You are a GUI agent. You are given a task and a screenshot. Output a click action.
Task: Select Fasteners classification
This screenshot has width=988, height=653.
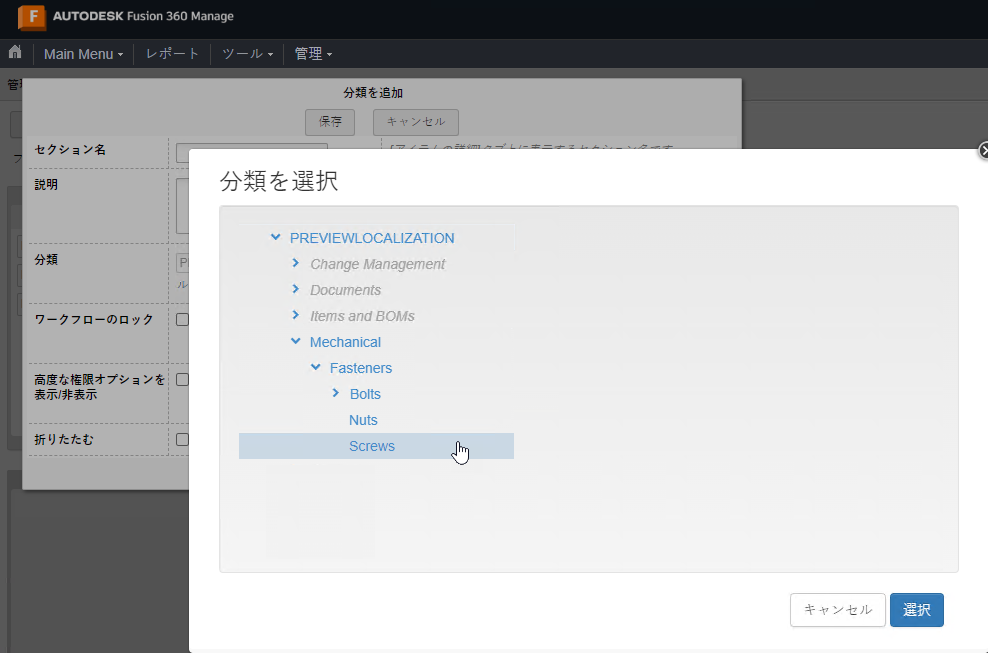pos(360,368)
